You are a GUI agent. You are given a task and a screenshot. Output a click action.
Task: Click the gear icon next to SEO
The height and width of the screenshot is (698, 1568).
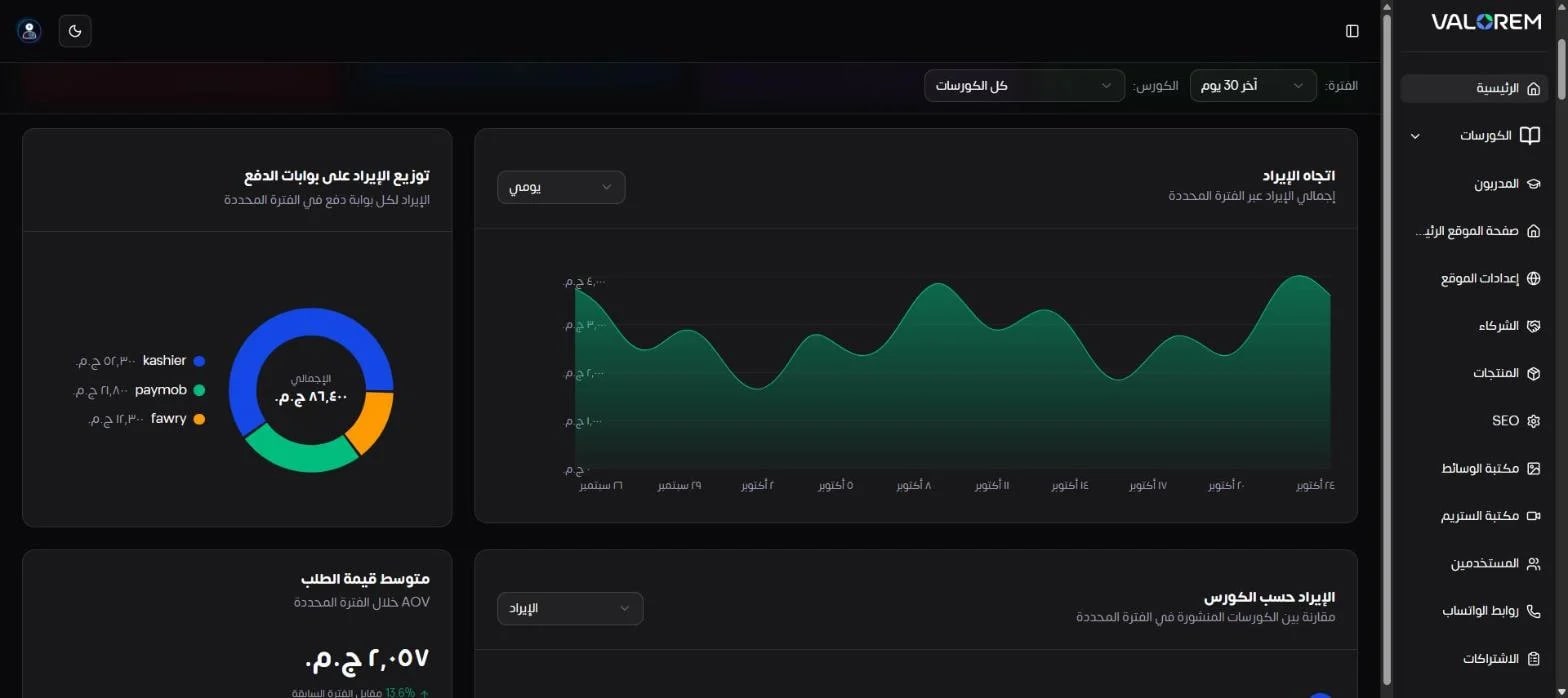pos(1533,421)
